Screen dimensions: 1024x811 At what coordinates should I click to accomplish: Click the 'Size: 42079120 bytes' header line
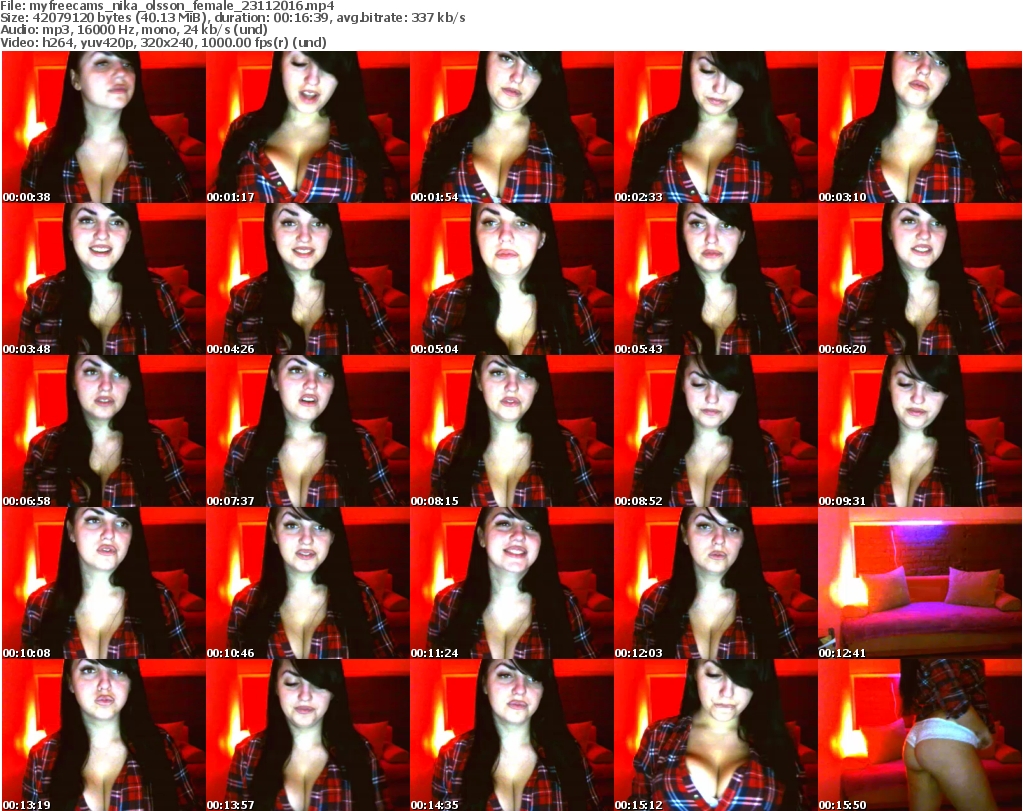click(x=232, y=18)
